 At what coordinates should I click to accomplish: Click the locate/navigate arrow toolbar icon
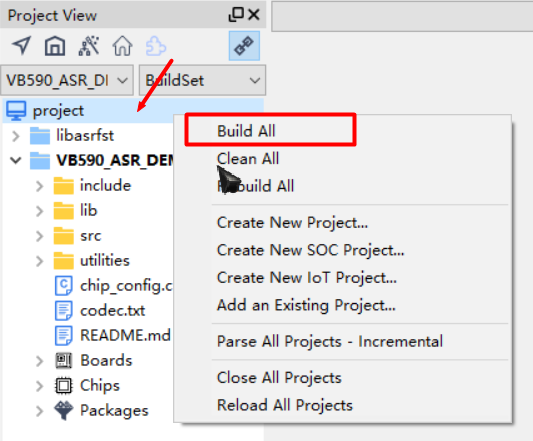pos(21,46)
